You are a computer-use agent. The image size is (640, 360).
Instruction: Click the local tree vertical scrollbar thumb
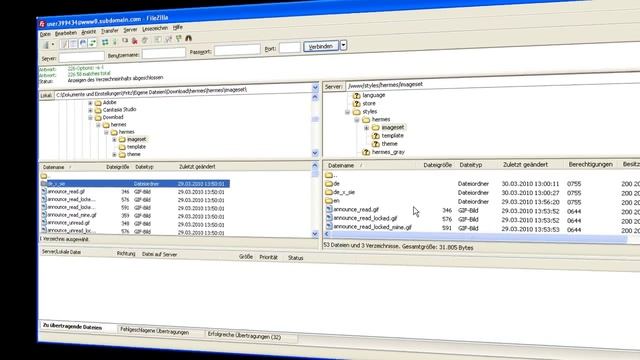pos(315,119)
